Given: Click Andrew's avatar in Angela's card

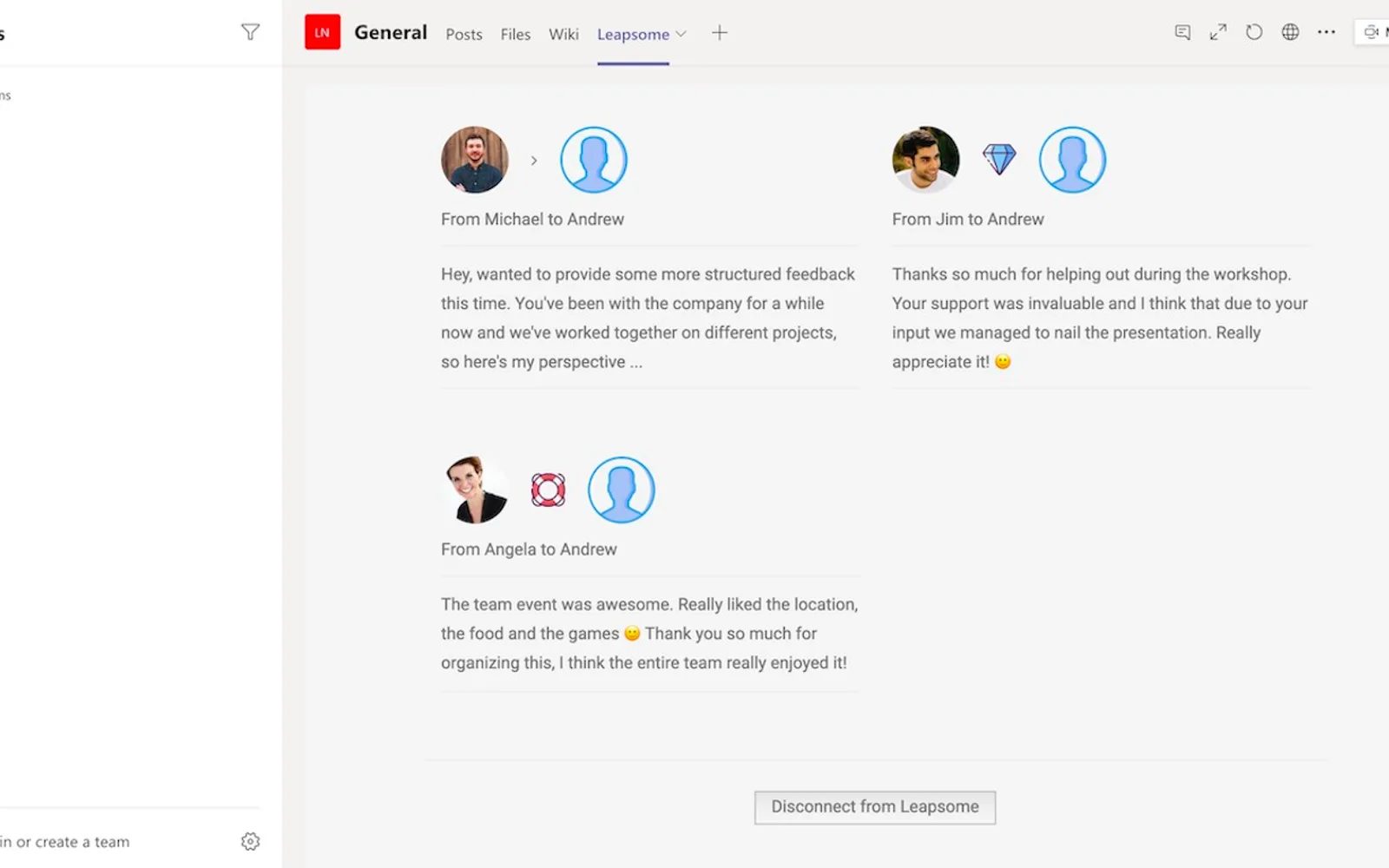Looking at the screenshot, I should (x=622, y=490).
